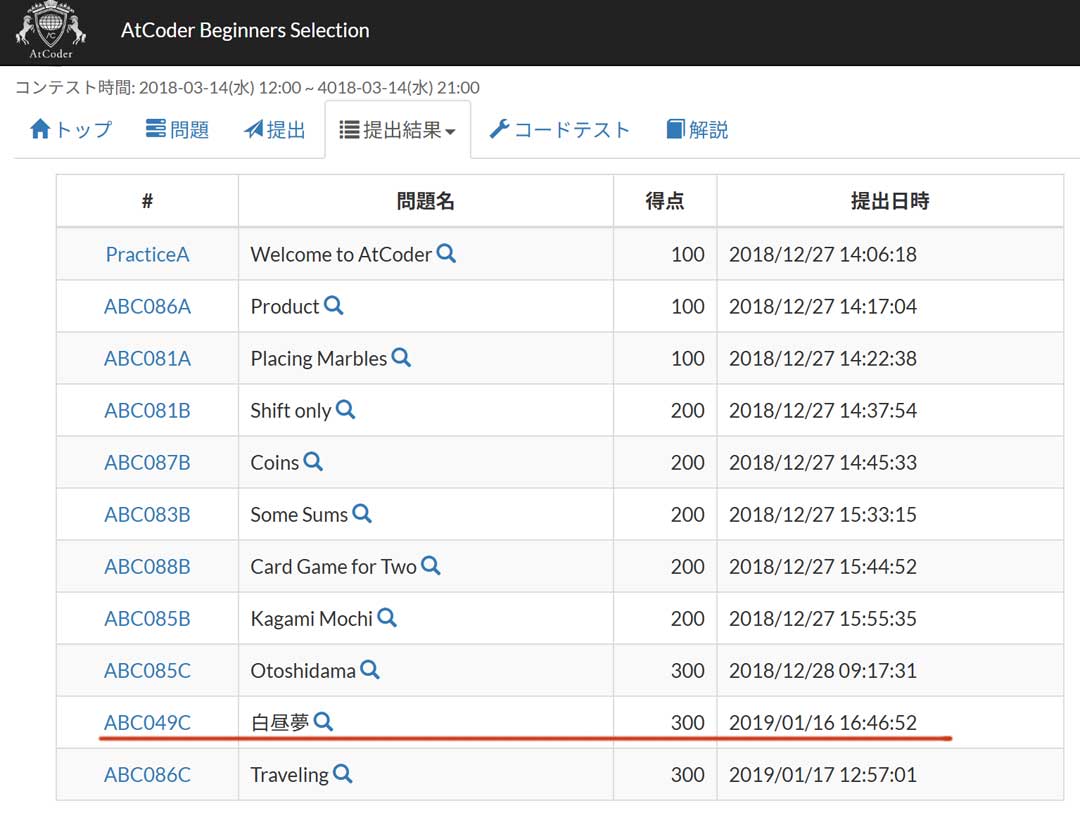Click magnifier icon next to Traveling
The image size is (1080, 815).
(x=343, y=774)
